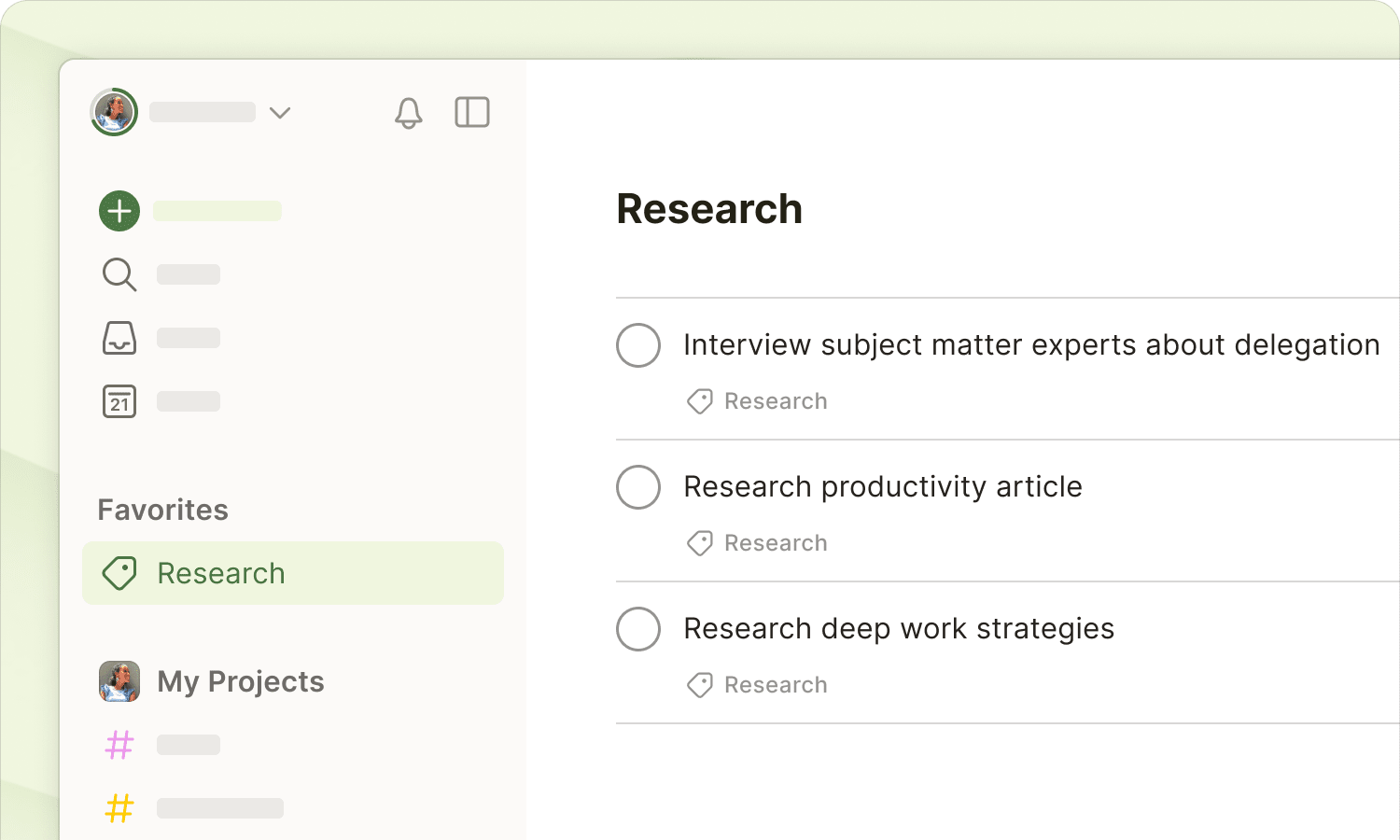Open the Inbox tray icon
1400x840 pixels.
tap(119, 338)
